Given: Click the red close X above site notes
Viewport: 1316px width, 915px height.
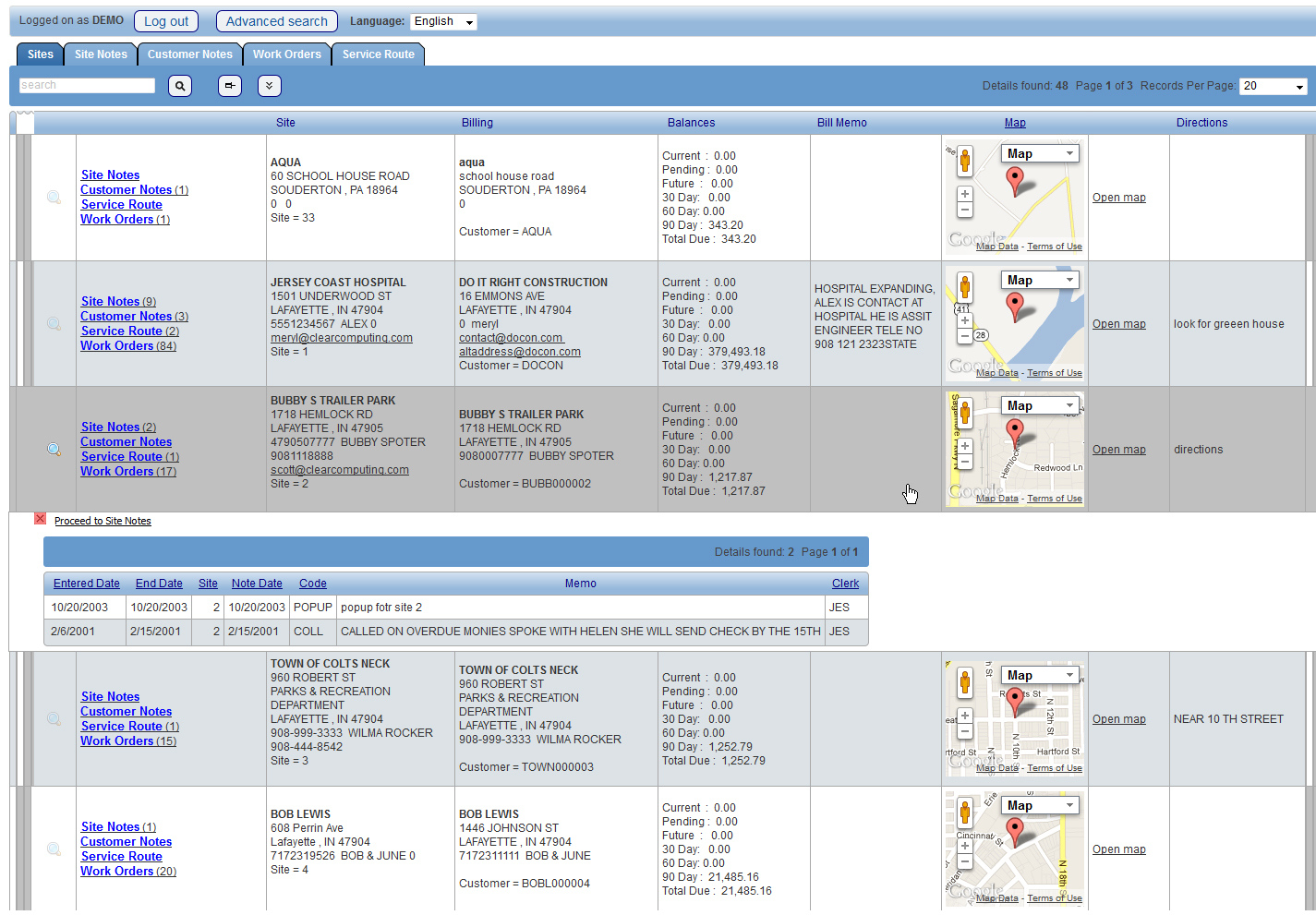Looking at the screenshot, I should [40, 519].
